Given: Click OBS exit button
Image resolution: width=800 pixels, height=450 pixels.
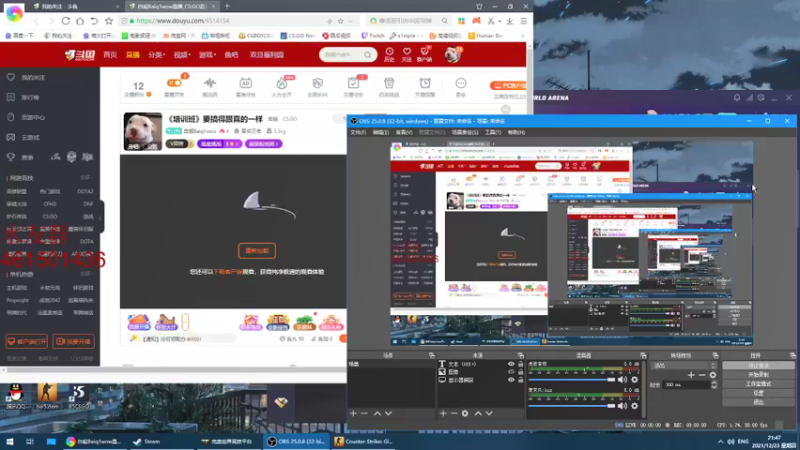Looking at the screenshot, I should click(758, 402).
